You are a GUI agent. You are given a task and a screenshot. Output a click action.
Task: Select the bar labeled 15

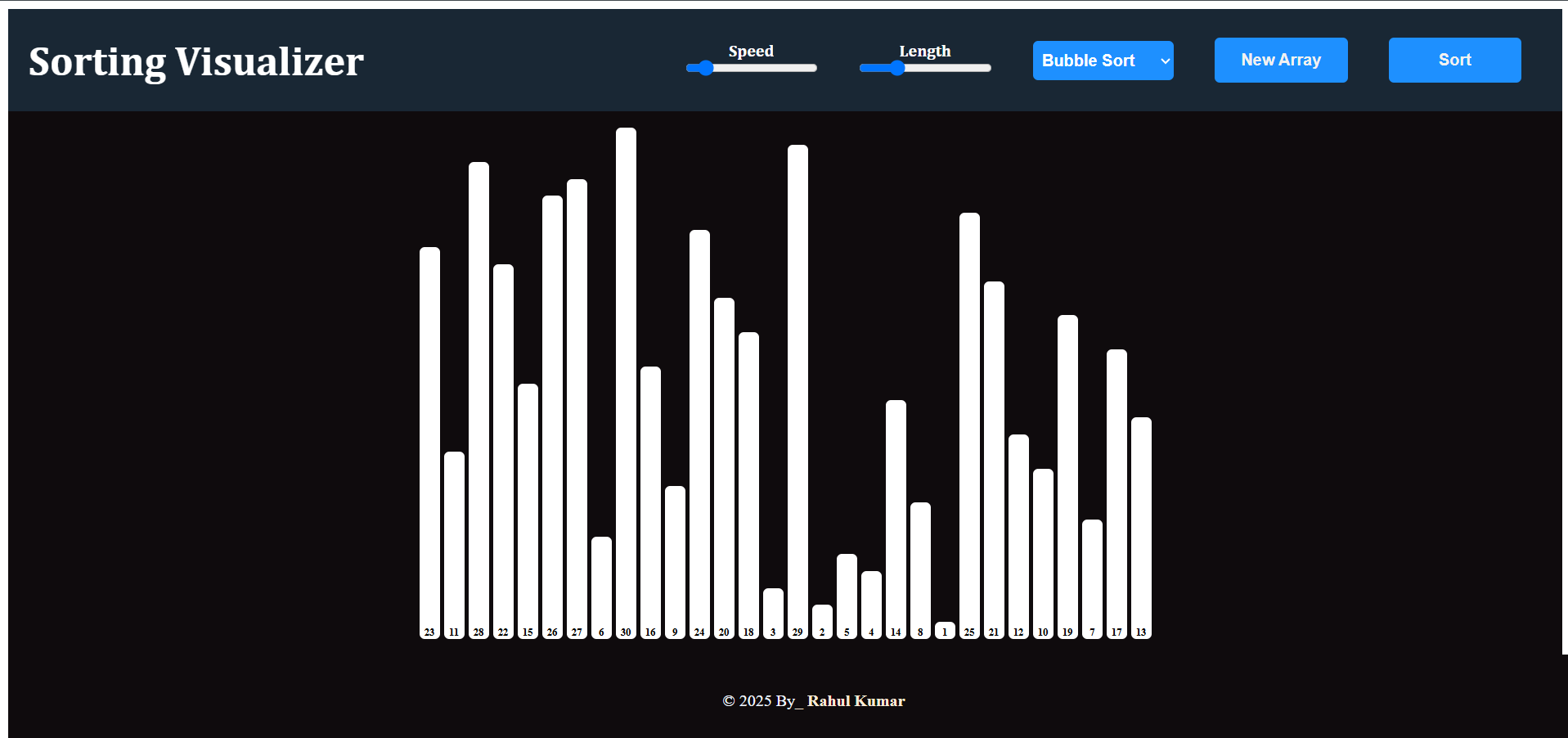point(528,511)
